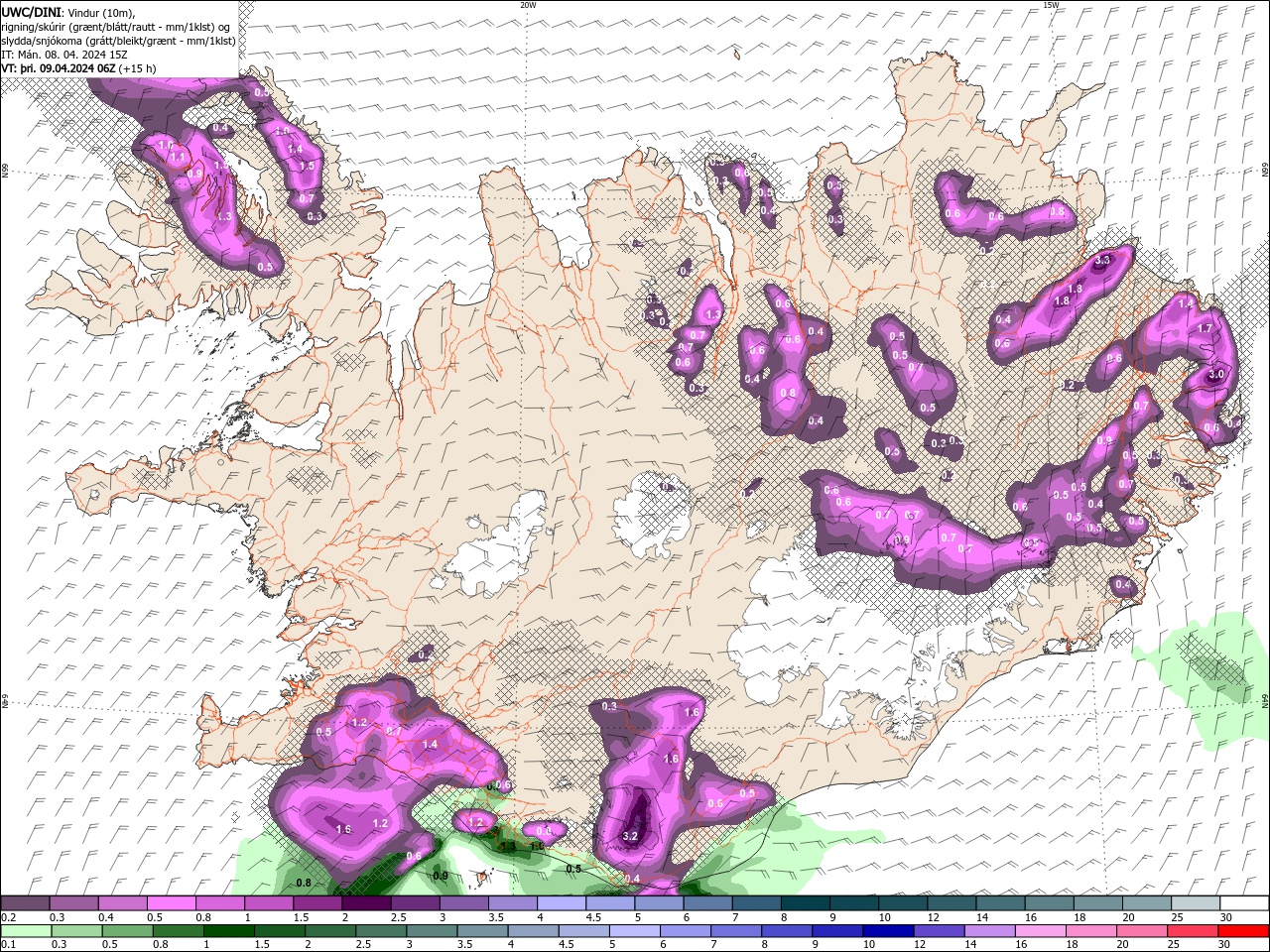Viewport: 1270px width, 952px height.
Task: Click the 3.3 snowfall value on the map
Action: pyautogui.click(x=1103, y=261)
